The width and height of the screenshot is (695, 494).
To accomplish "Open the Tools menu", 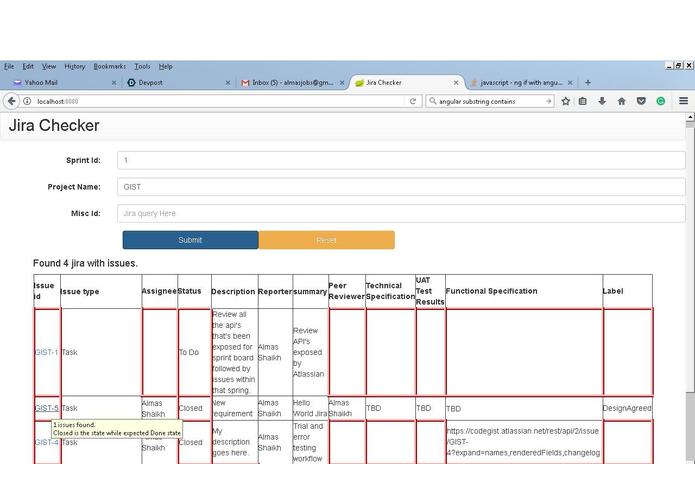I will tap(142, 66).
